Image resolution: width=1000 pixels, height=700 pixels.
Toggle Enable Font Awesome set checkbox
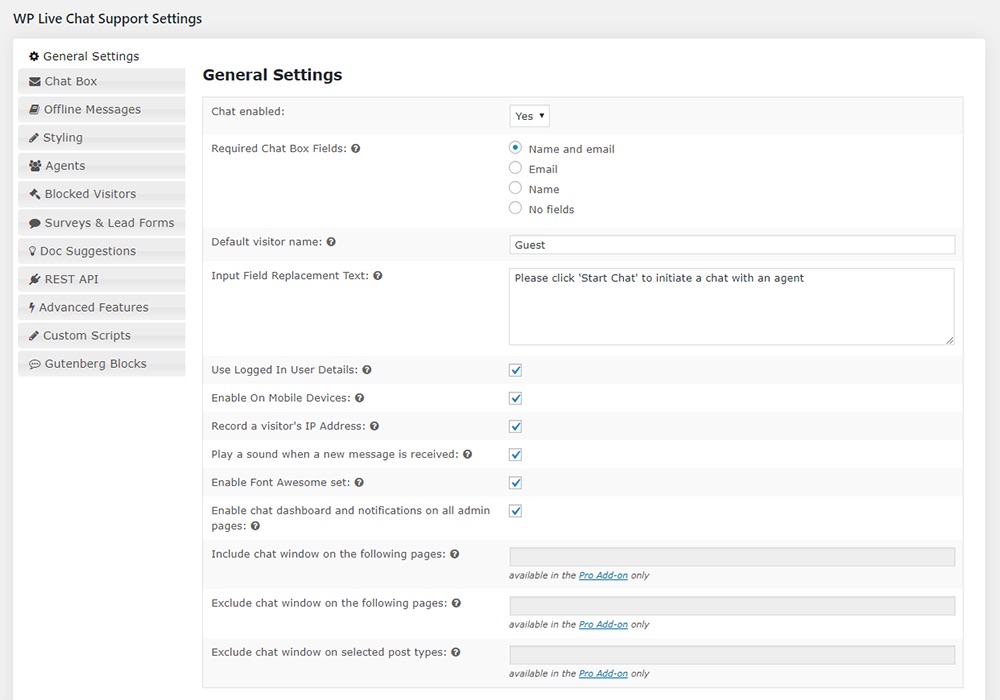click(515, 483)
